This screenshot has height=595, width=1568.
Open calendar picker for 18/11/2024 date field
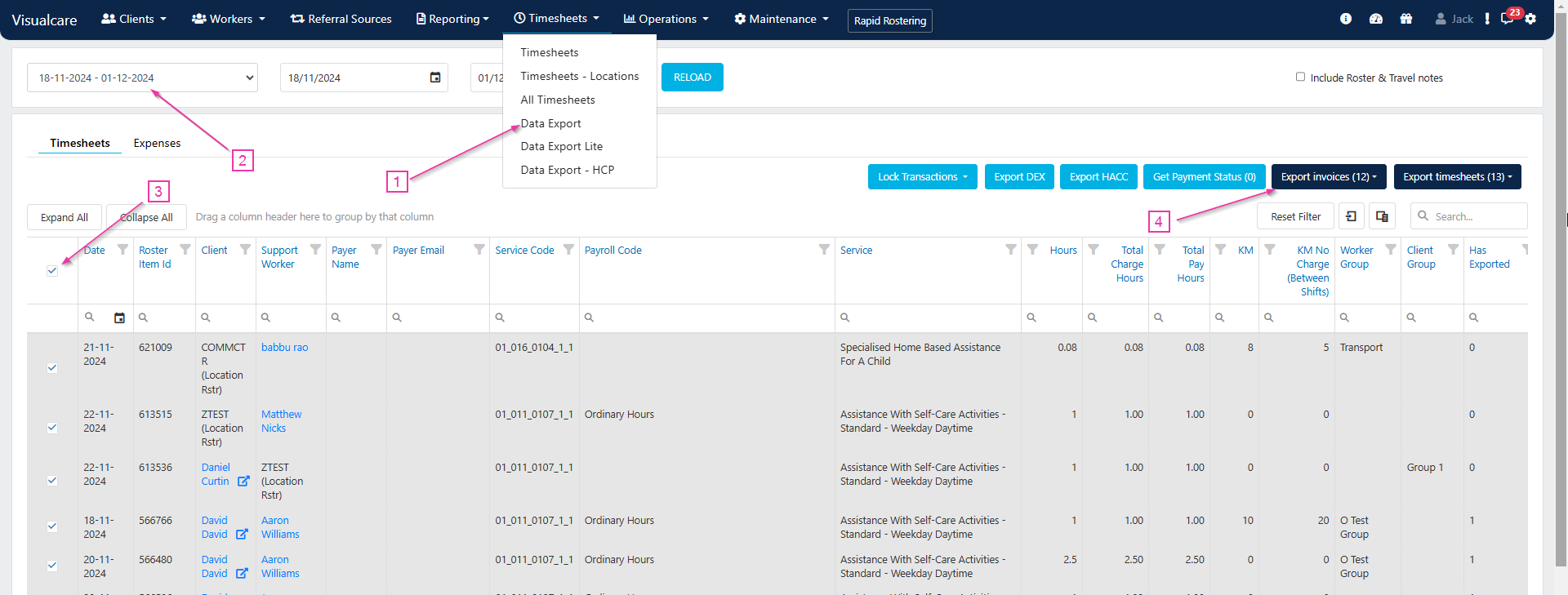click(x=435, y=78)
